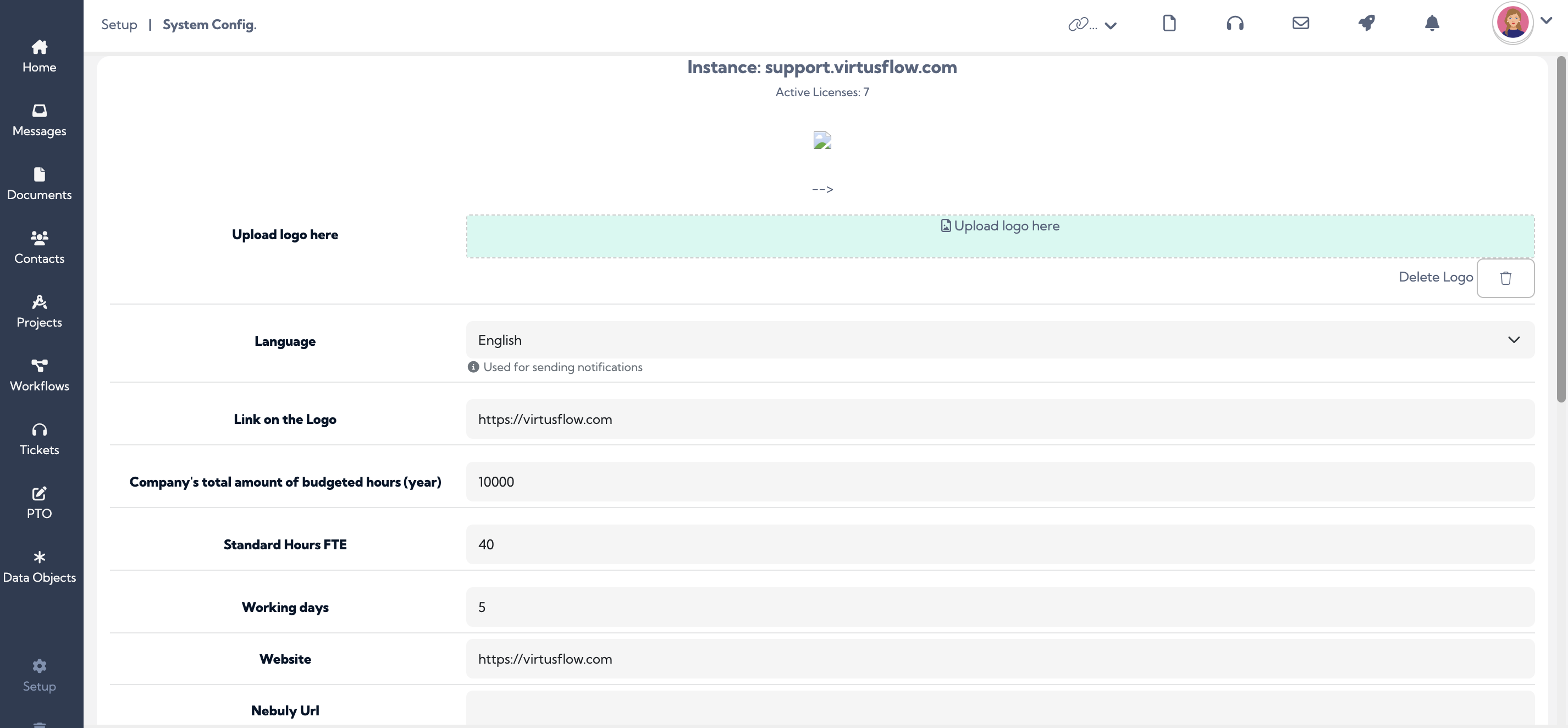Click the envelope mail icon in header
Screen dimensions: 1568x728
tap(1300, 23)
